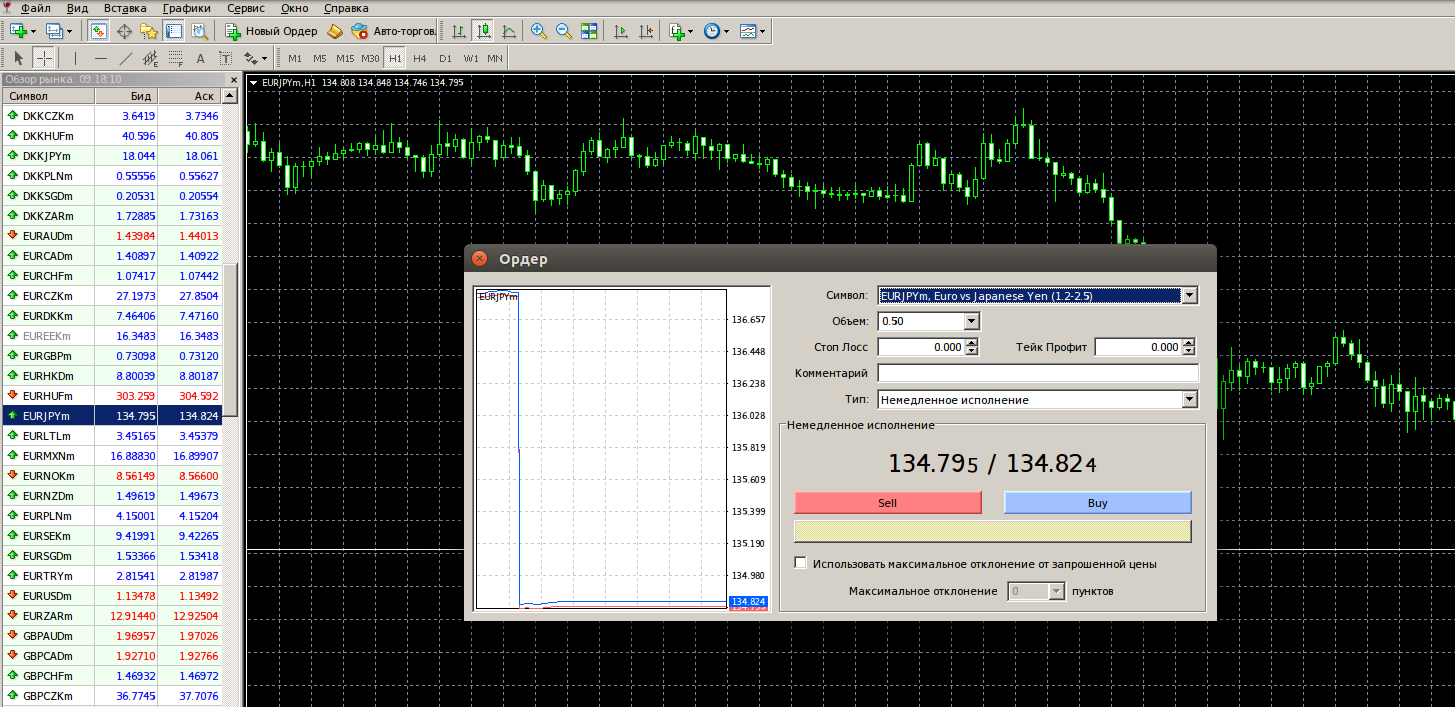Toggle the Strategy Tester icon
This screenshot has height=707, width=1455.
pyautogui.click(x=199, y=31)
